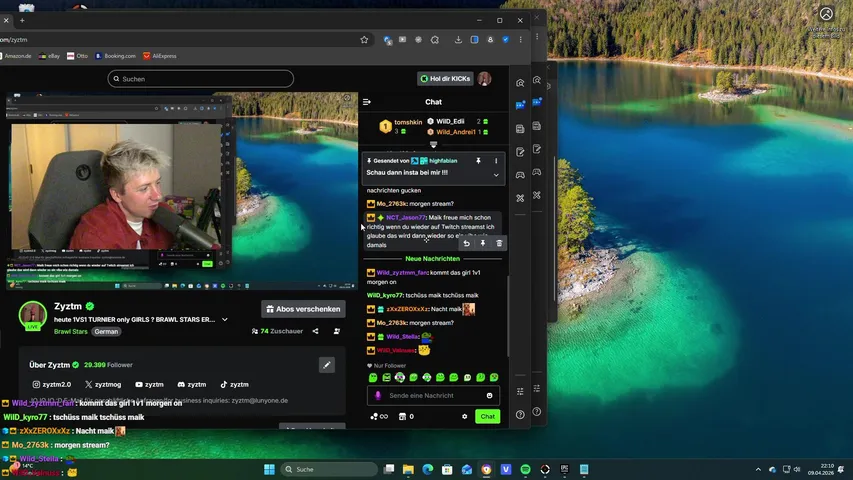Open the YouTube zyztm link
This screenshot has width=853, height=480.
pos(149,384)
